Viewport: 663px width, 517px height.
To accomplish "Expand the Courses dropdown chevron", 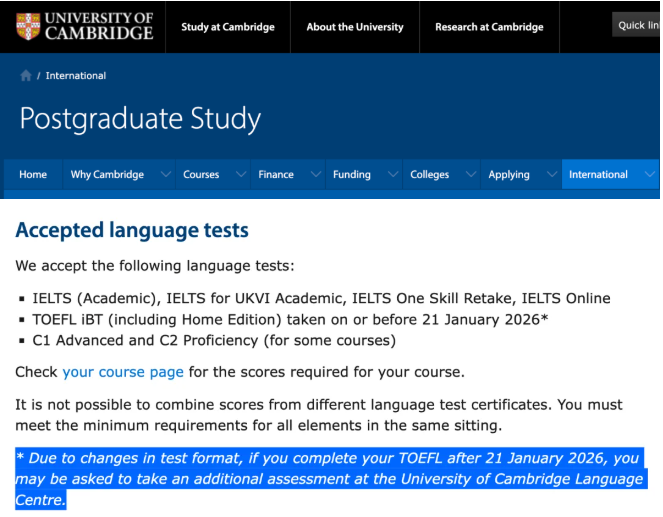I will (239, 174).
